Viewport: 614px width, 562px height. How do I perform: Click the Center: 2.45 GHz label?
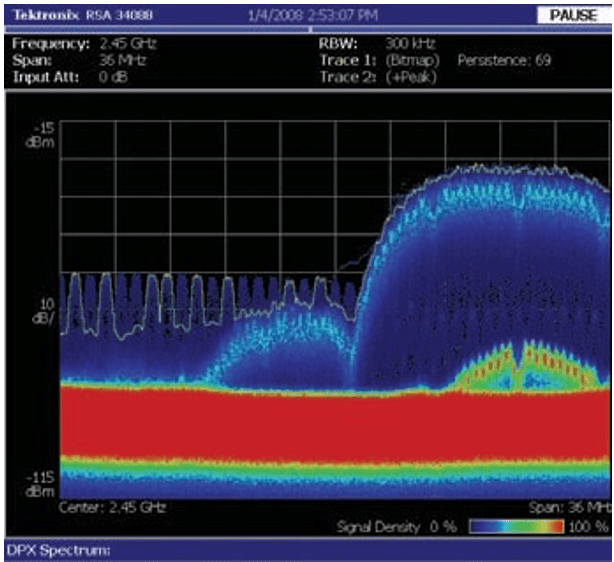112,507
